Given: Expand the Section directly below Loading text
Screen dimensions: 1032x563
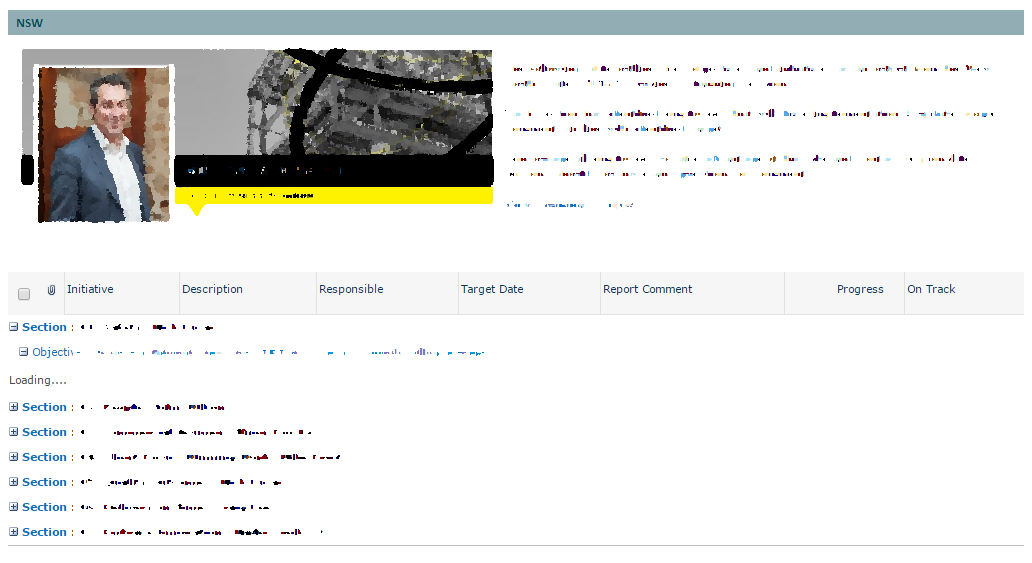Looking at the screenshot, I should tap(13, 407).
